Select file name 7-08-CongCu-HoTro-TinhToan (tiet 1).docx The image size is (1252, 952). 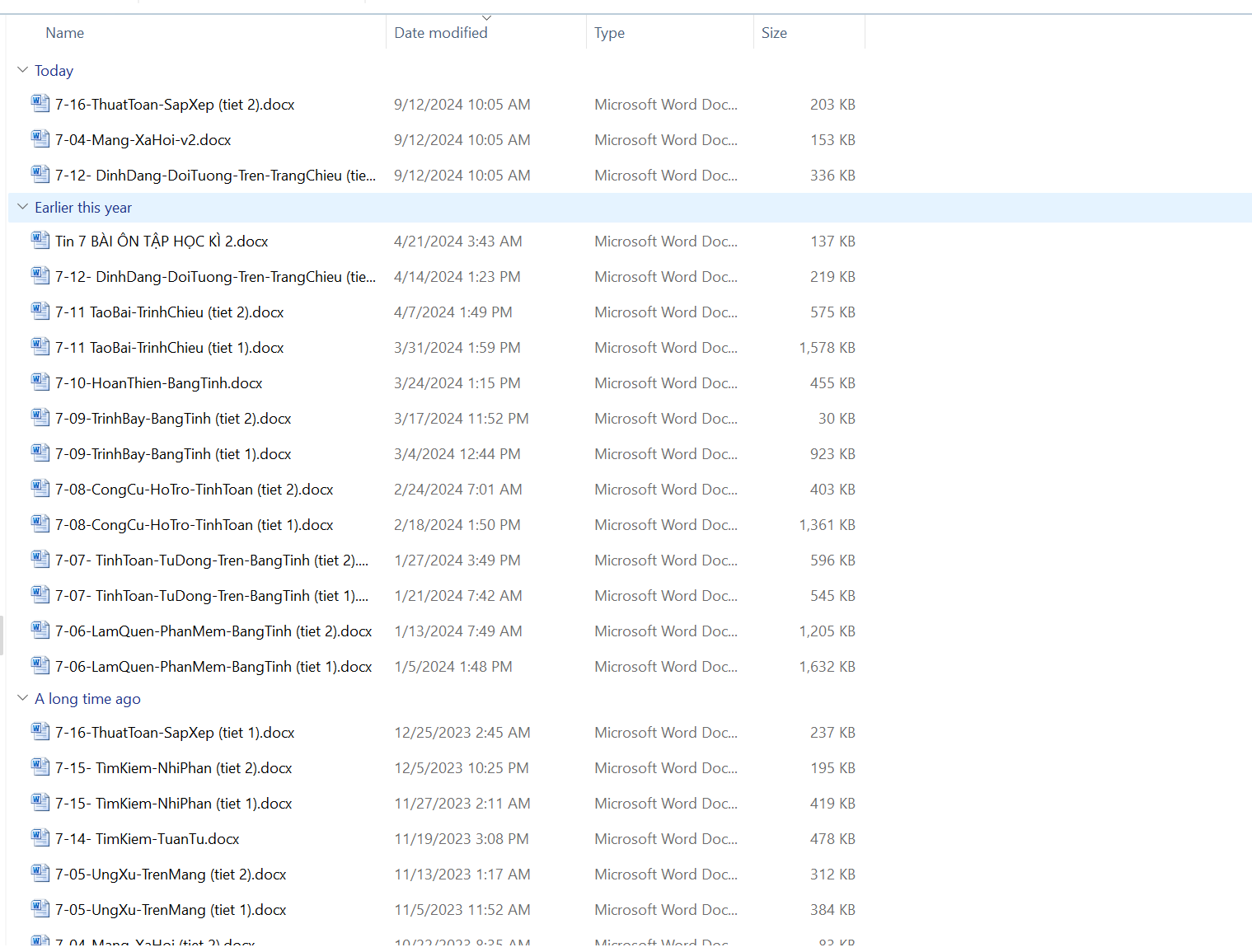coord(195,525)
